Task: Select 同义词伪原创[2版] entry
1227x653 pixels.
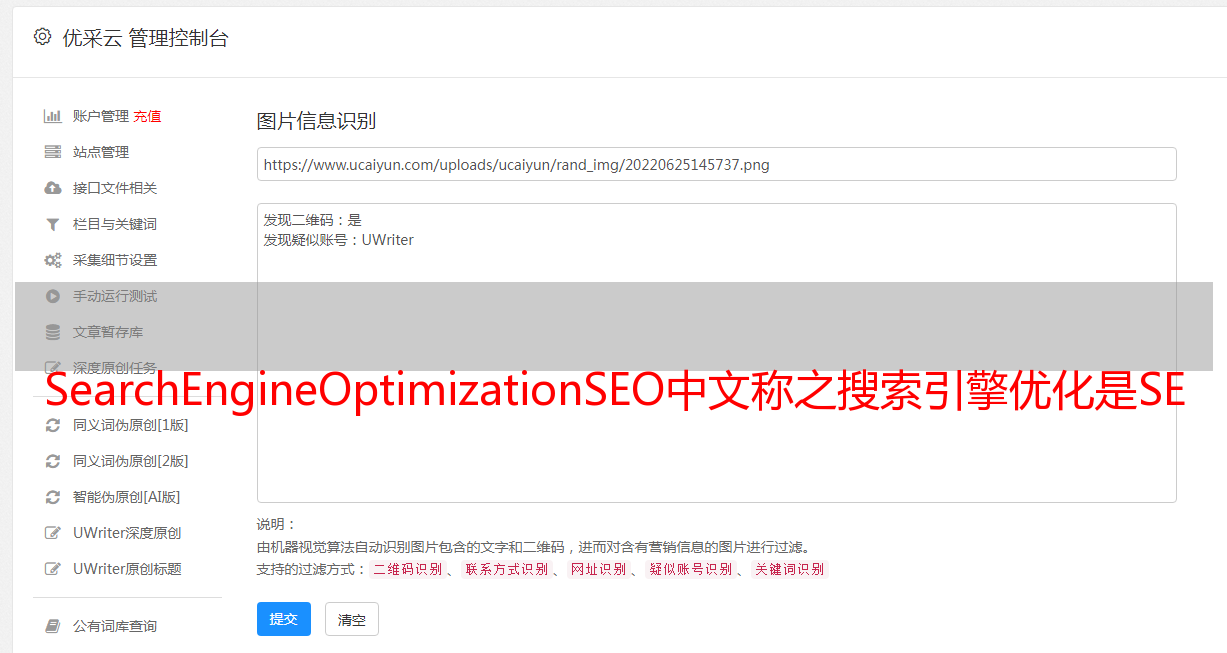Action: click(131, 461)
